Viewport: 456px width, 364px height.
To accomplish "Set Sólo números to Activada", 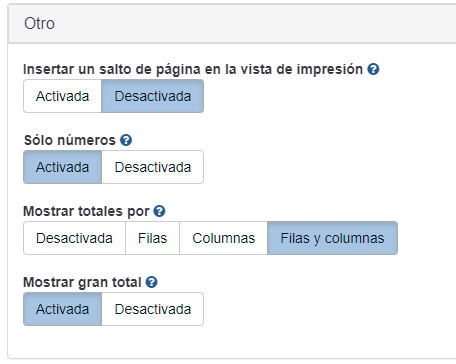I will pyautogui.click(x=62, y=167).
